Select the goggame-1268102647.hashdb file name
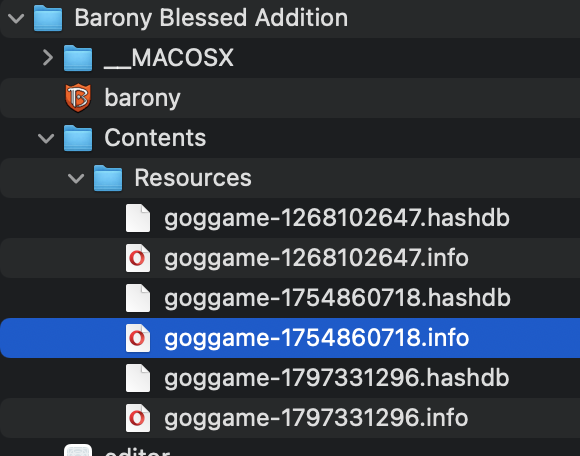This screenshot has height=456, width=580. point(337,218)
